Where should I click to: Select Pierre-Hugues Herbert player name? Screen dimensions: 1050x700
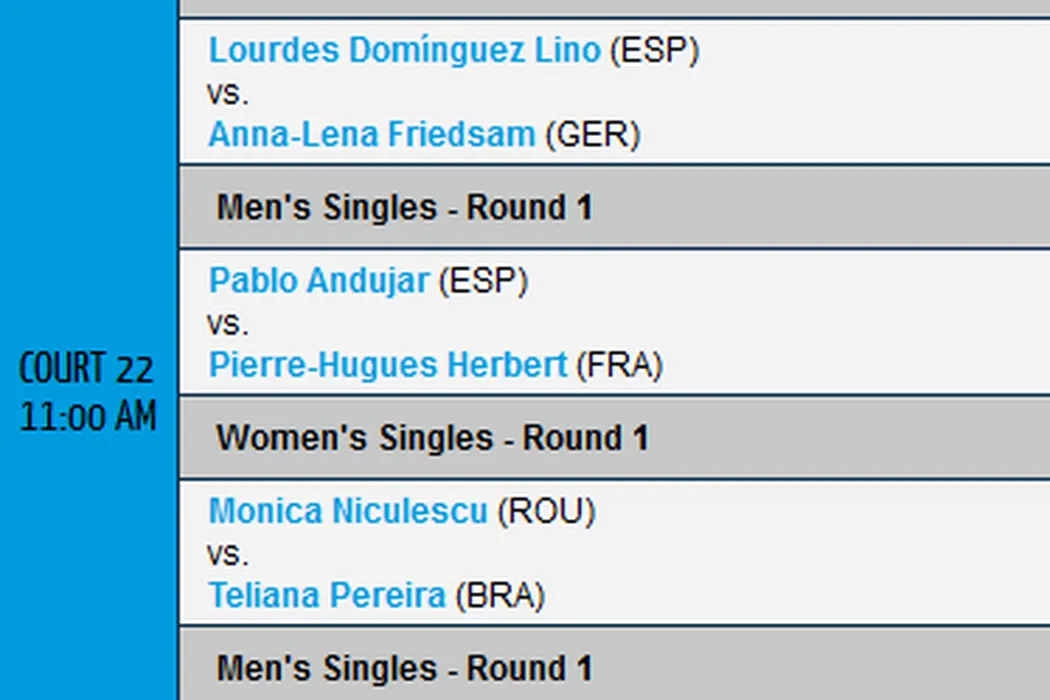[387, 365]
